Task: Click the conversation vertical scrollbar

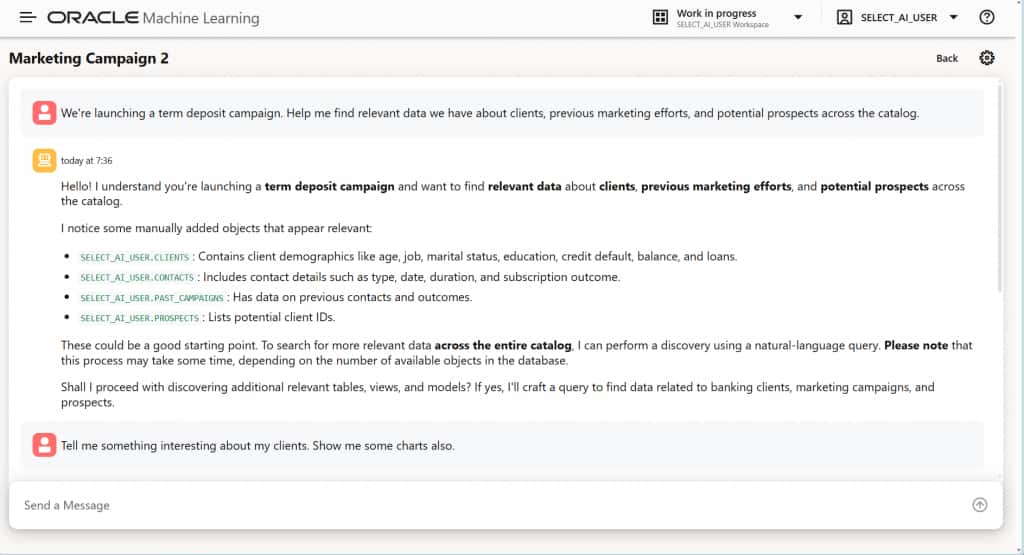Action: point(1000,190)
